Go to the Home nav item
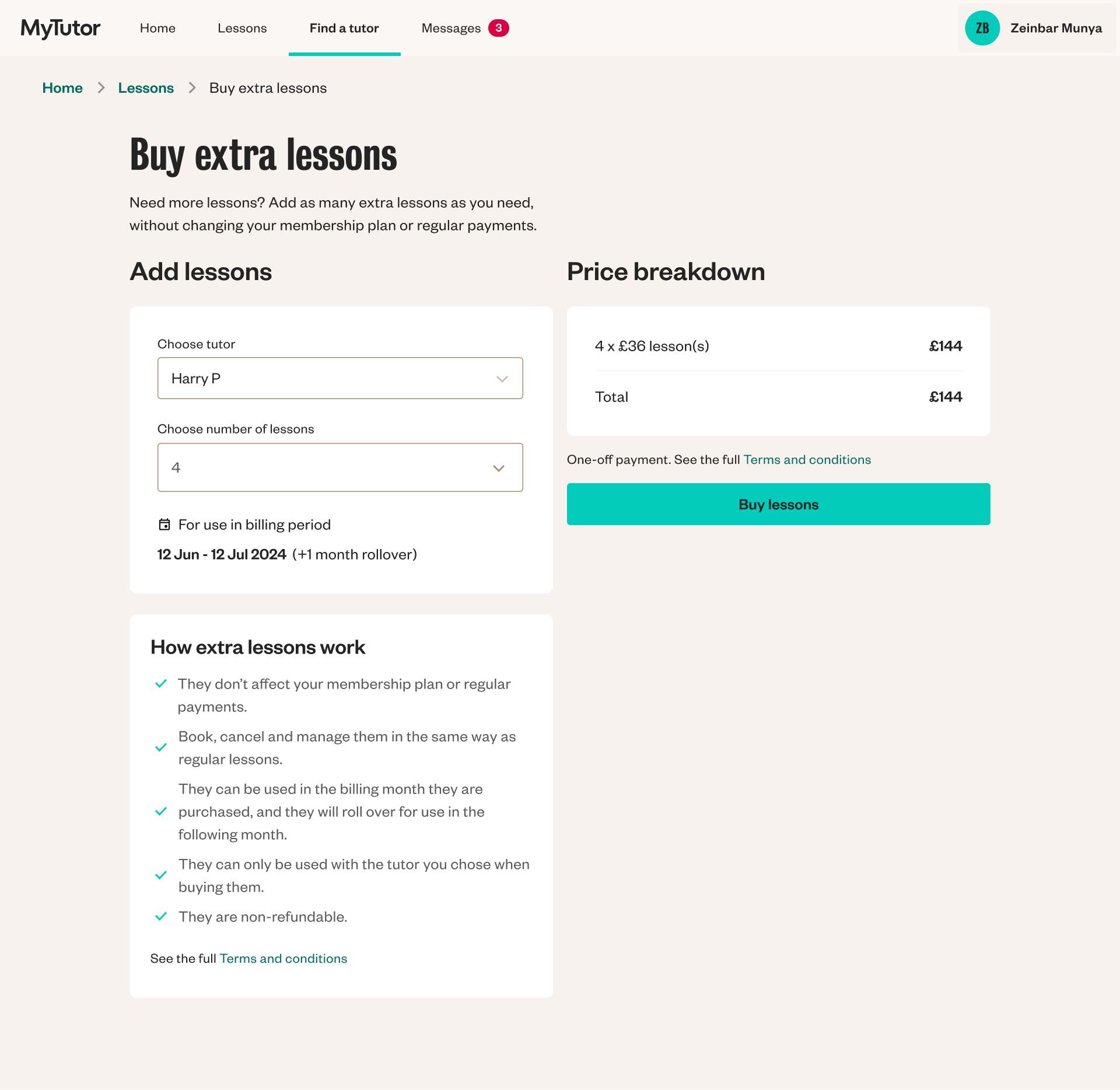The height and width of the screenshot is (1090, 1120). (x=157, y=28)
